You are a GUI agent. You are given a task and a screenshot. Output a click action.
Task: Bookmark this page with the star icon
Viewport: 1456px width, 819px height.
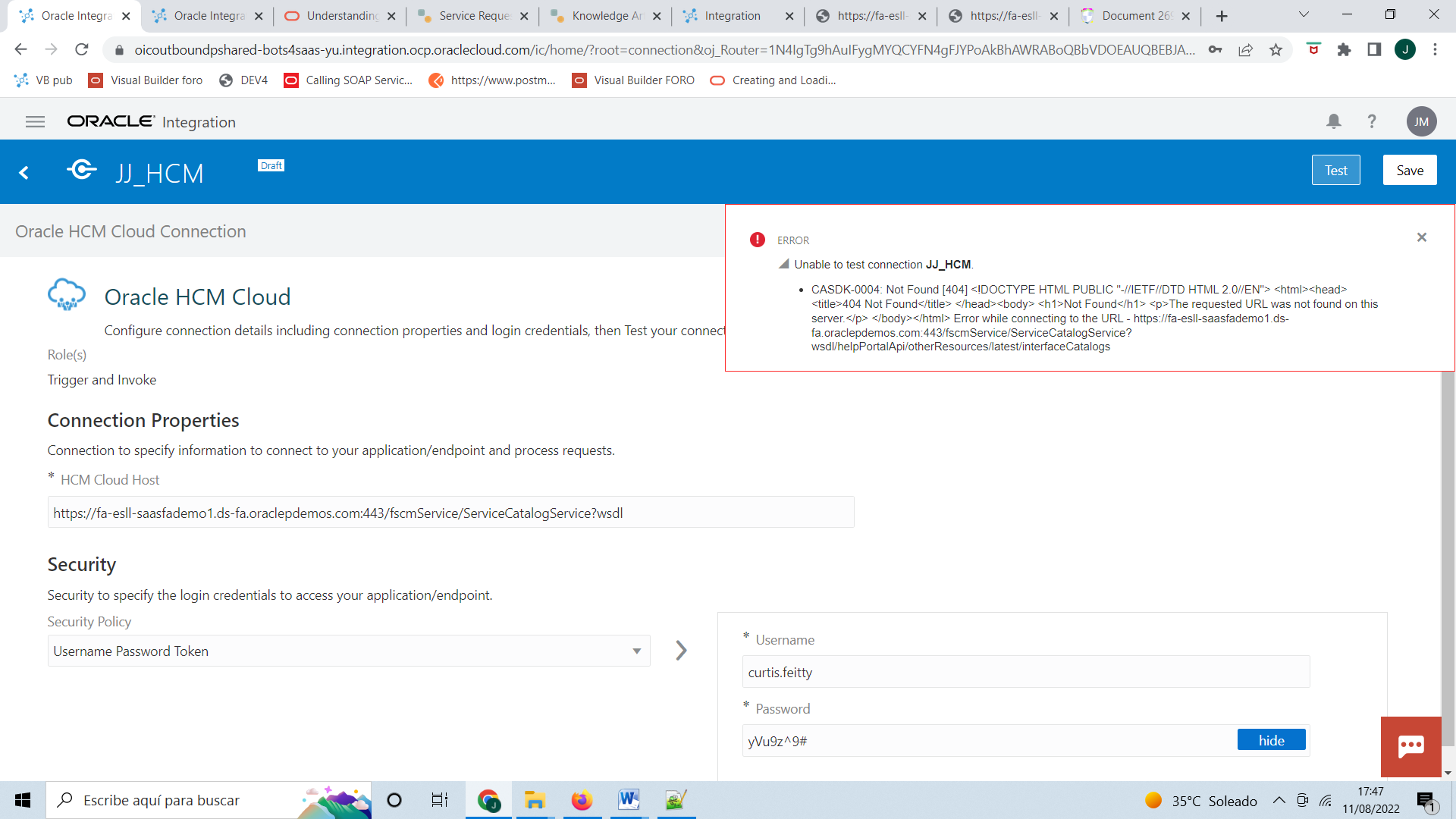tap(1276, 50)
